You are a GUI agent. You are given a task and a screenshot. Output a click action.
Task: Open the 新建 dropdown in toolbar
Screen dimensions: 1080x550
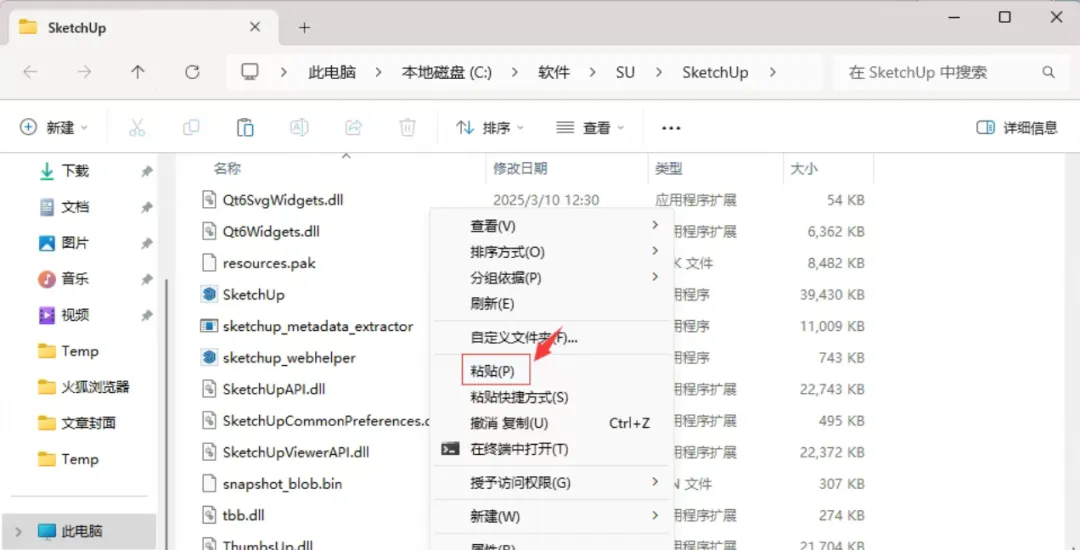tap(54, 127)
